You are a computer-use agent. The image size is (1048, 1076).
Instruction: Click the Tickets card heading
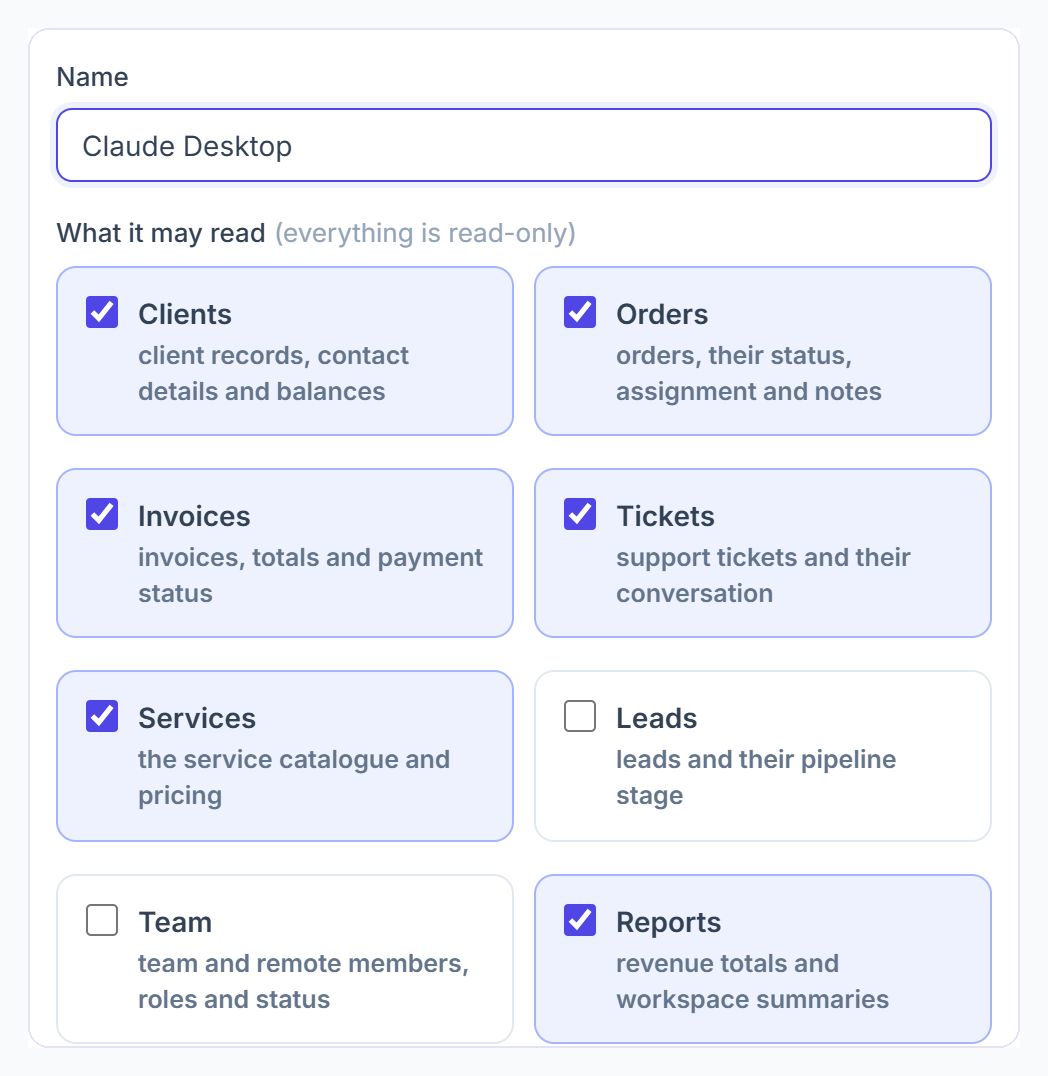(665, 516)
